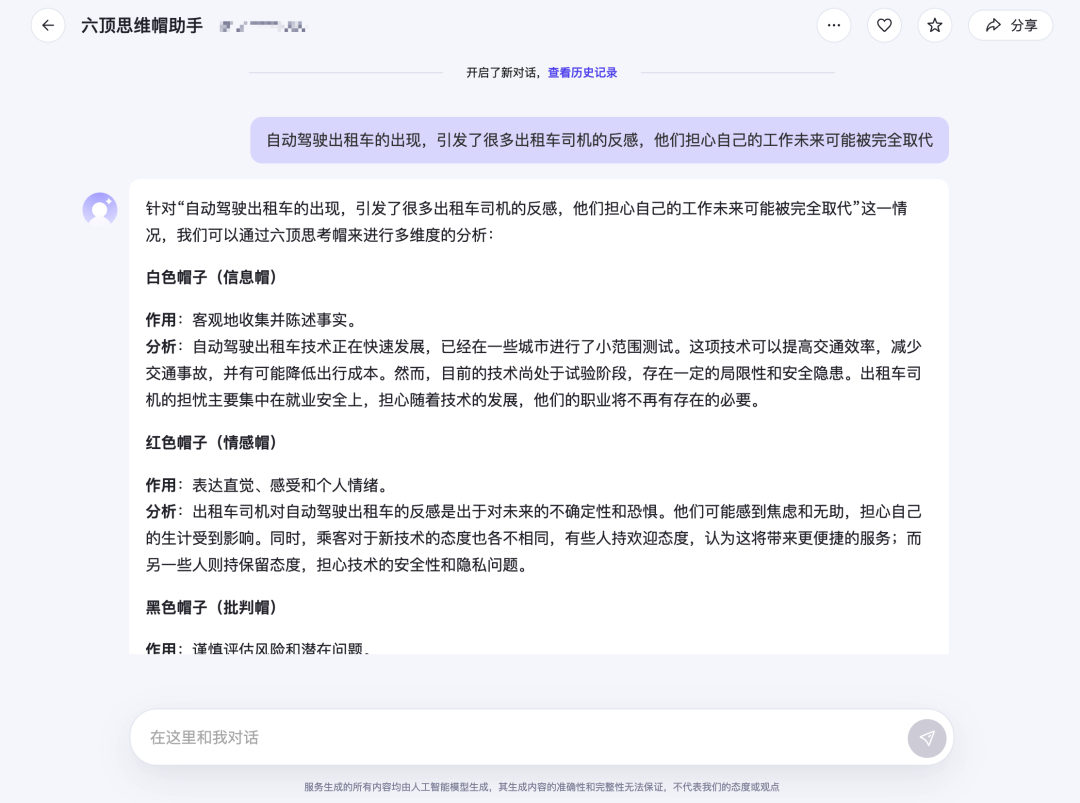Open the 查看历史记录 link

coord(582,72)
